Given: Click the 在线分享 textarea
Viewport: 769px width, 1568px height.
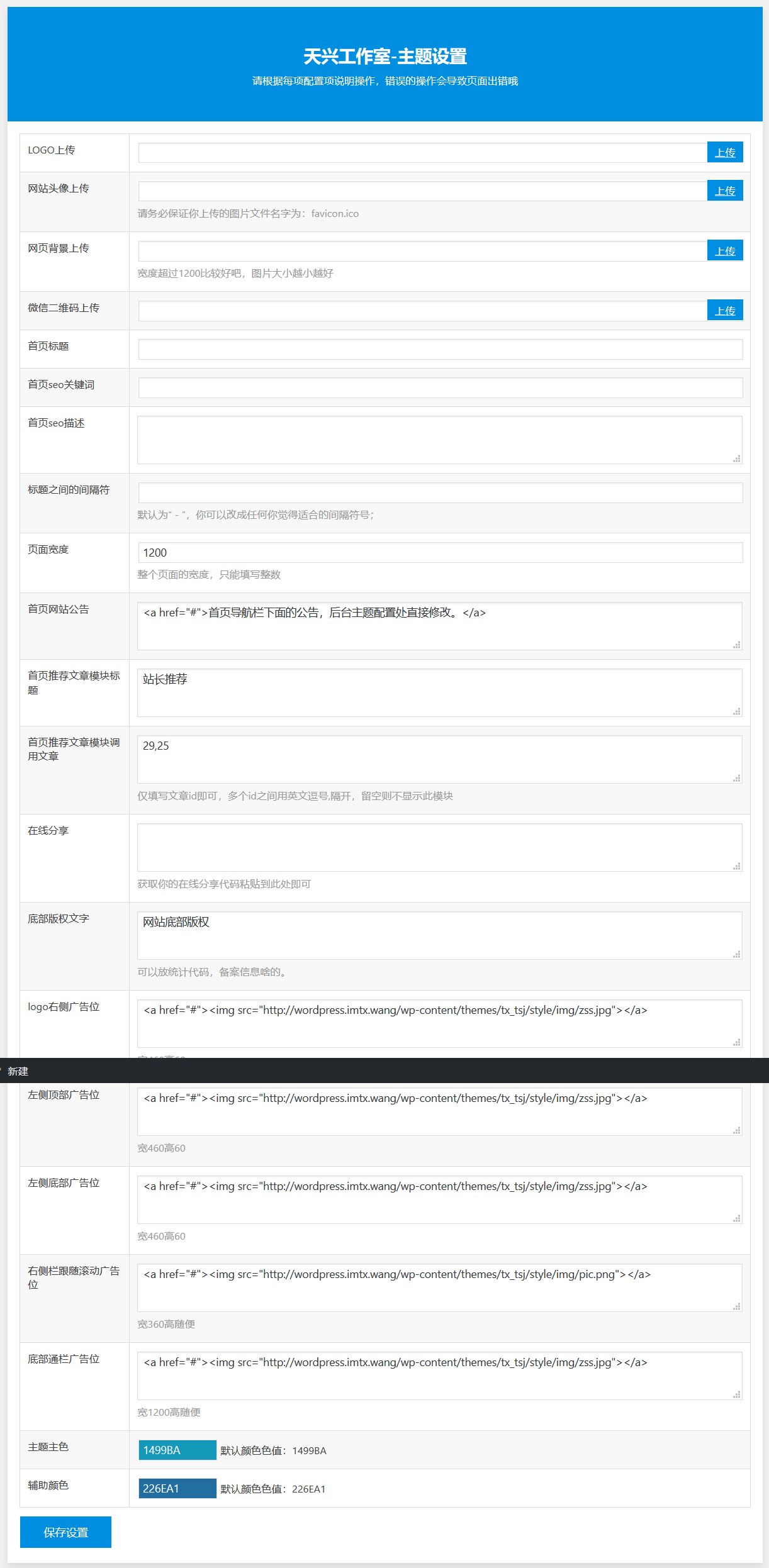Looking at the screenshot, I should pos(440,847).
